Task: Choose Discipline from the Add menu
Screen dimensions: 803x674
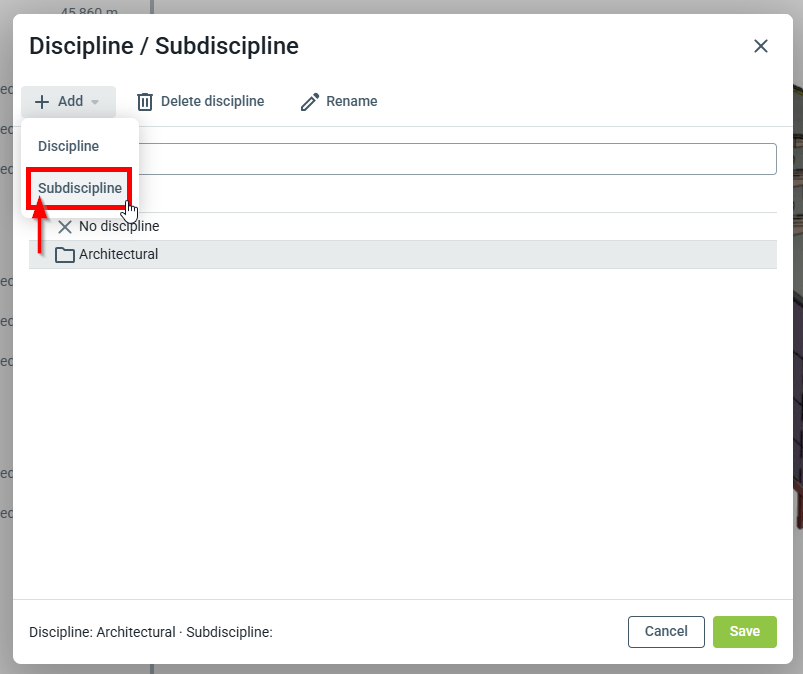Action: tap(68, 146)
